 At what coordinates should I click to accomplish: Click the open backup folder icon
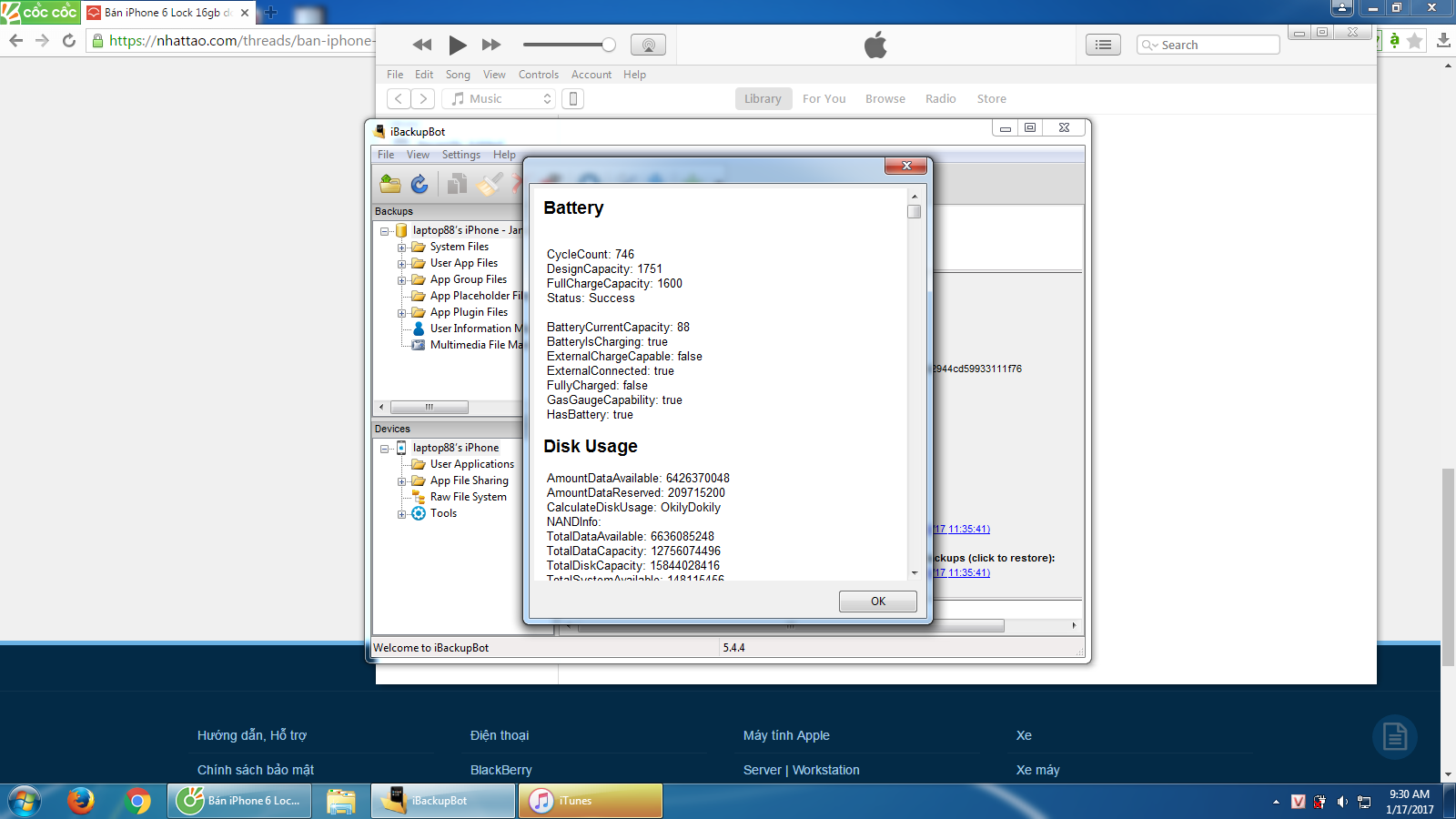(390, 184)
